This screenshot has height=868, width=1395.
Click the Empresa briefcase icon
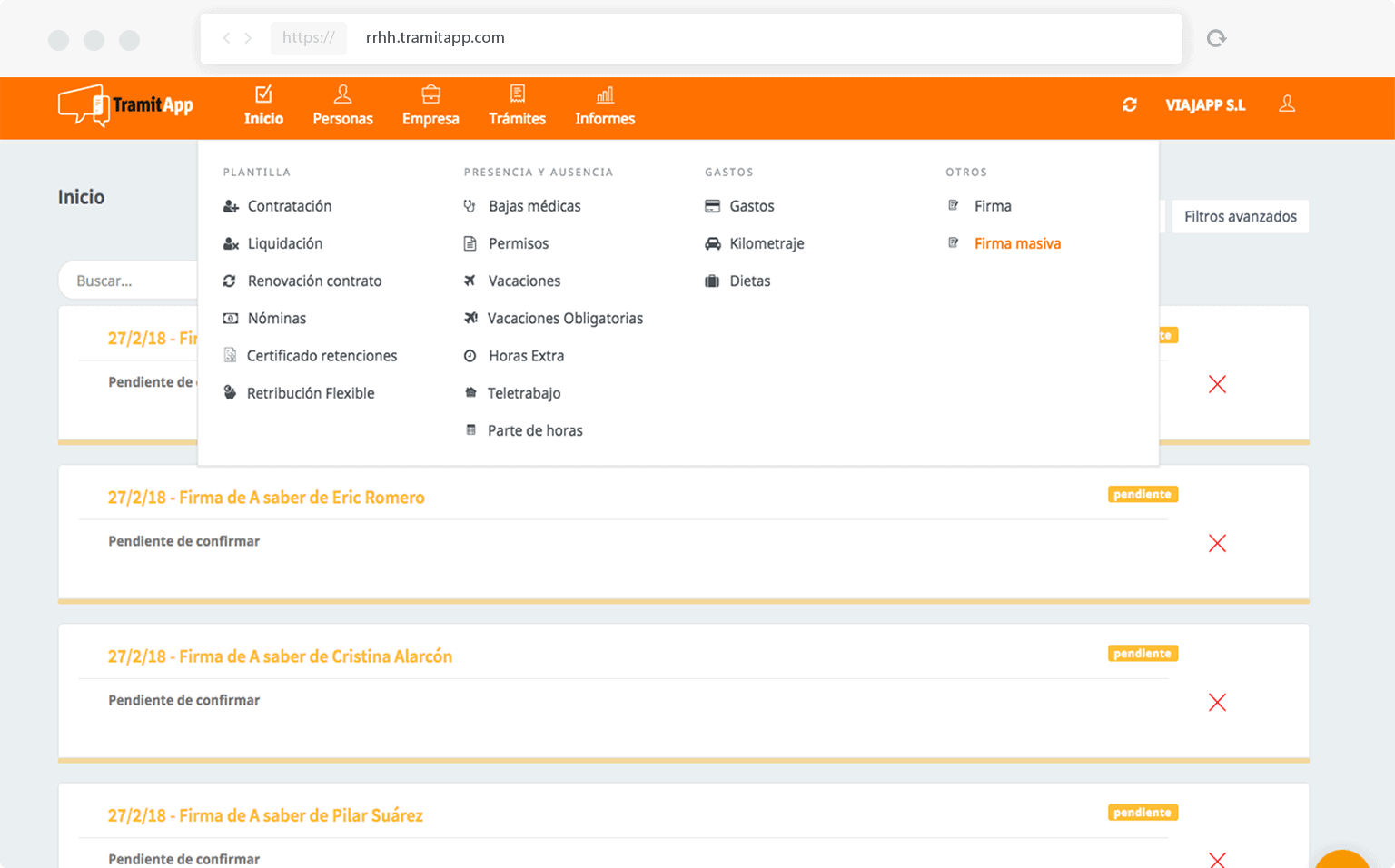[x=430, y=94]
